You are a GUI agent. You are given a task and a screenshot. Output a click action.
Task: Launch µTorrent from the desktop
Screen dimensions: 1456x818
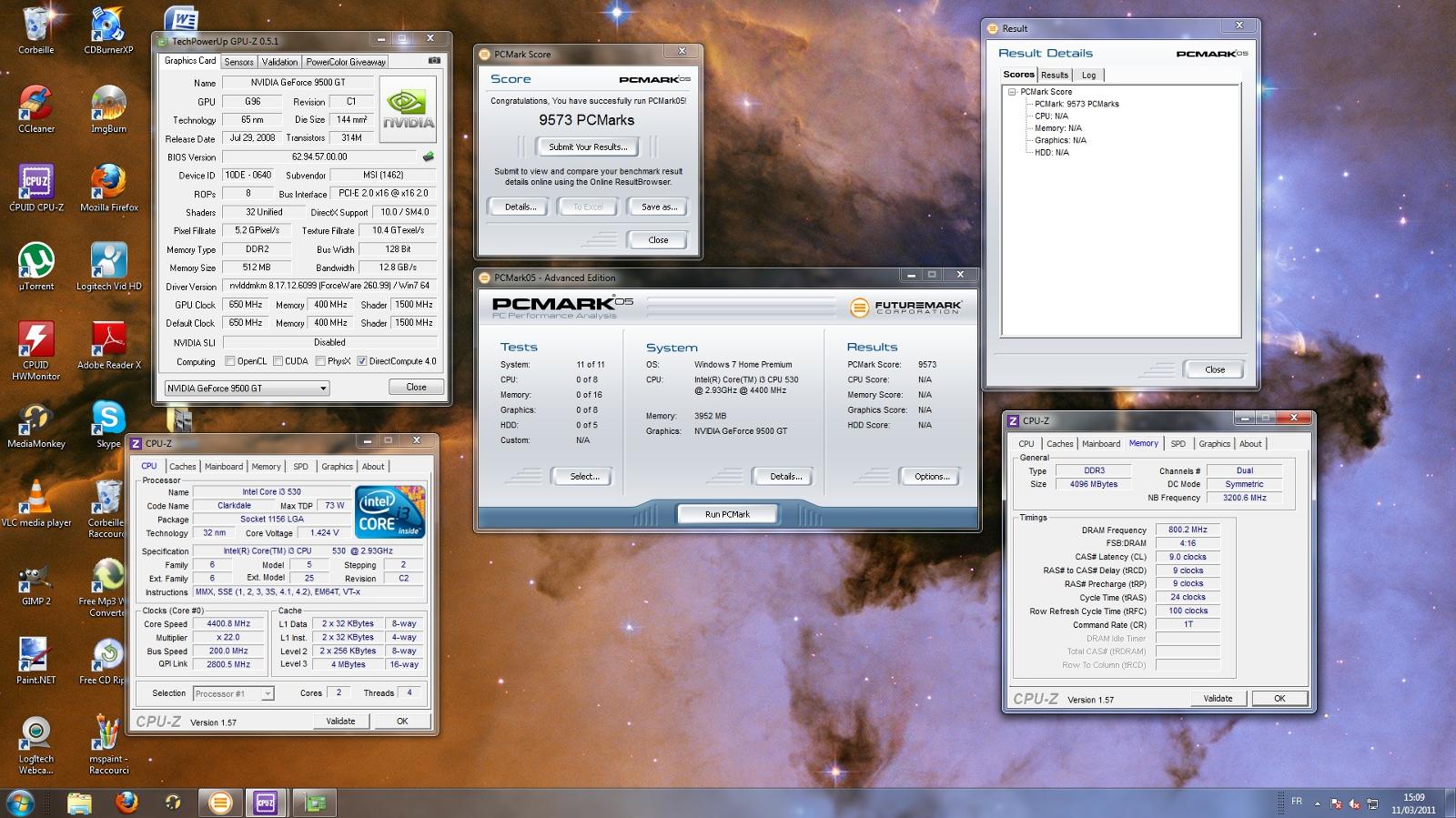[x=36, y=268]
